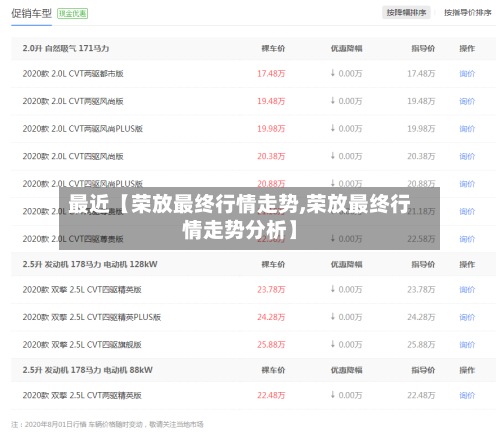Click the 指导价 header in the 88kW group
Viewport: 500px width, 437px height.
pyautogui.click(x=423, y=370)
